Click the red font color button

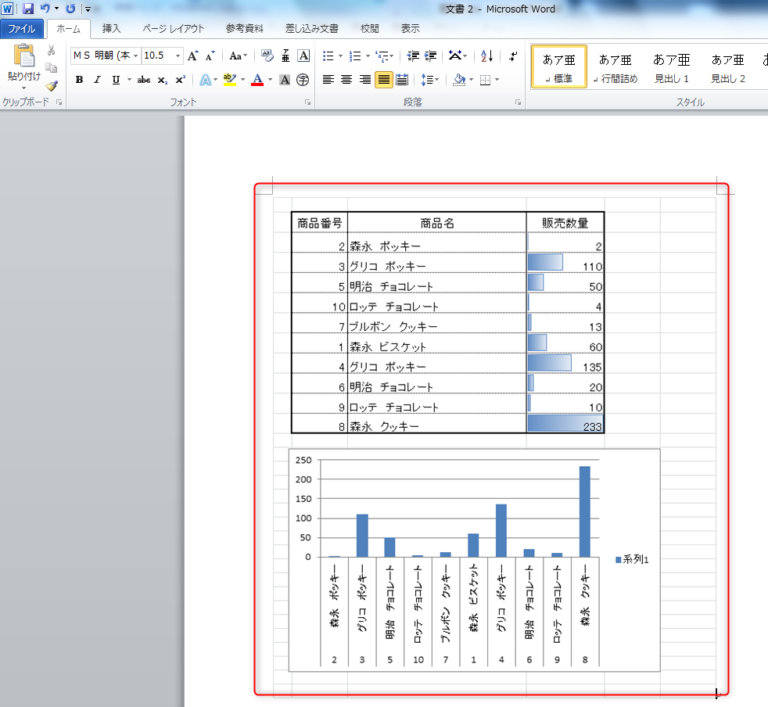click(x=257, y=80)
